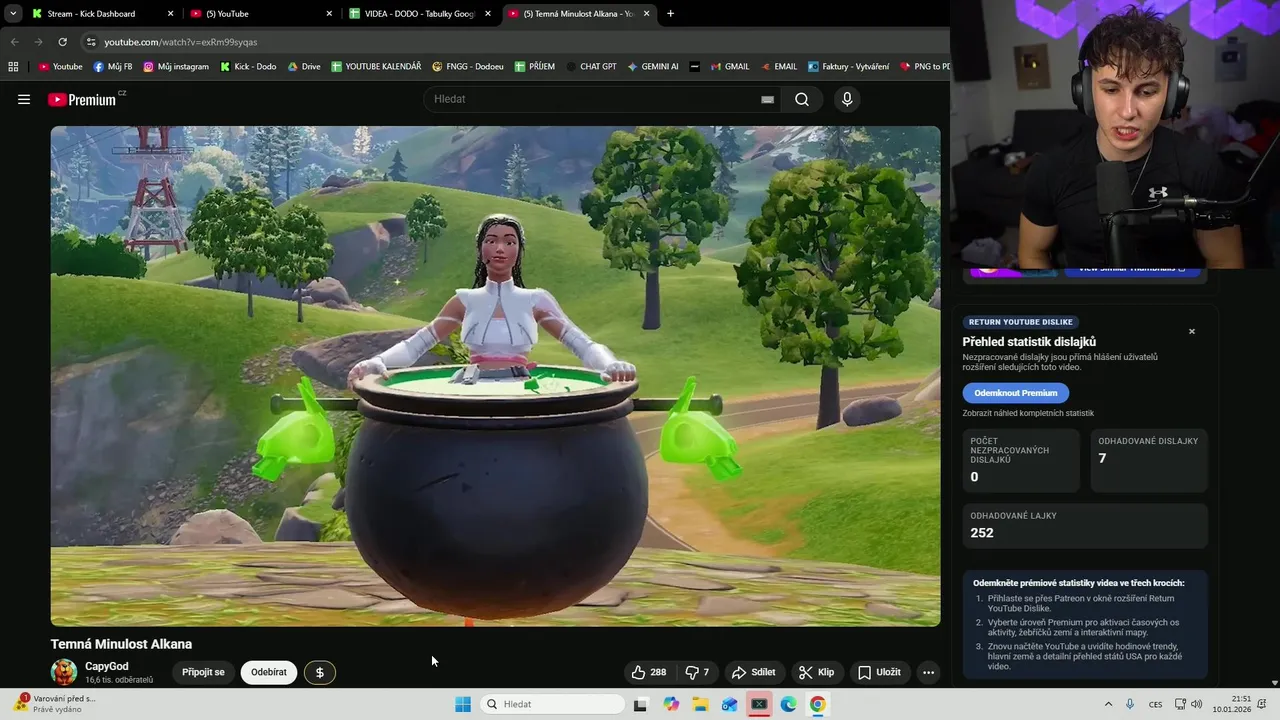Open the GMAIL bookmark

pyautogui.click(x=730, y=67)
